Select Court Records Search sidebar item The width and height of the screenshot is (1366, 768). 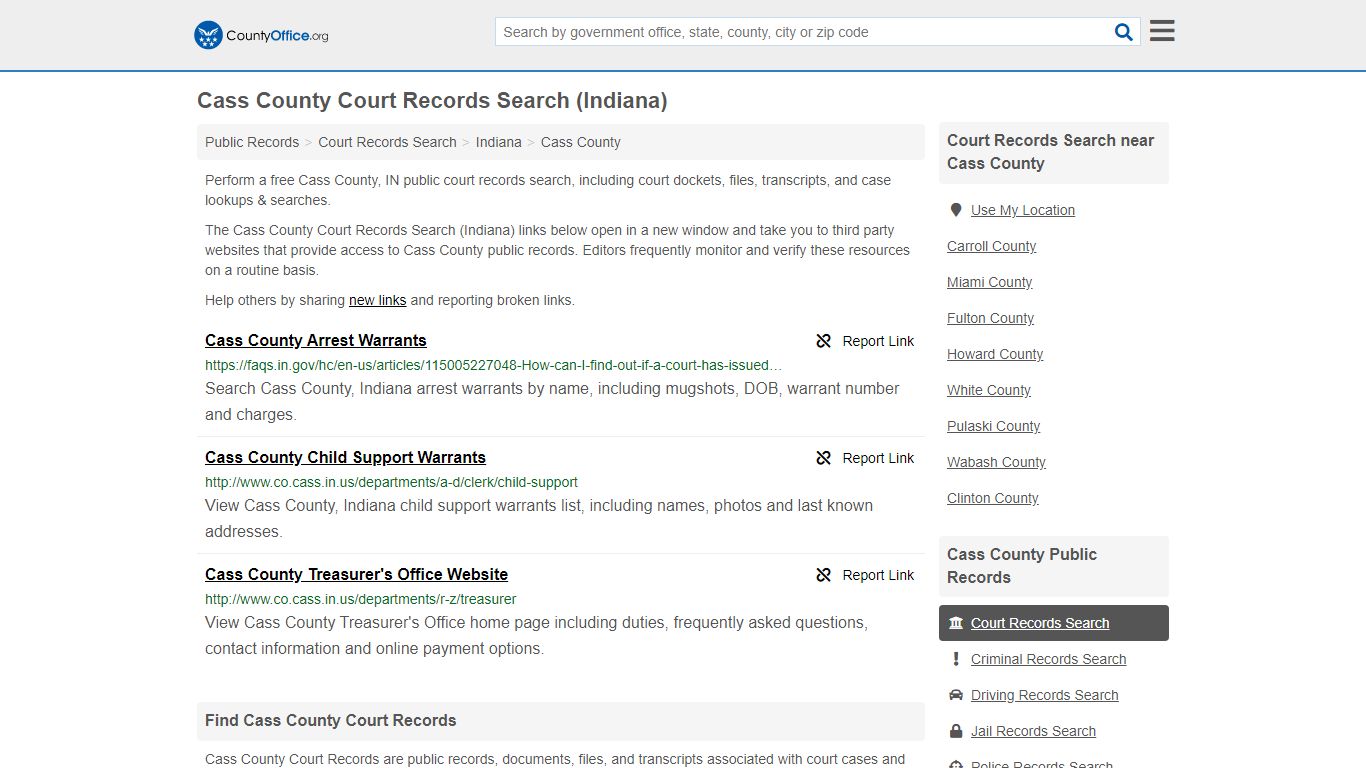point(1054,623)
